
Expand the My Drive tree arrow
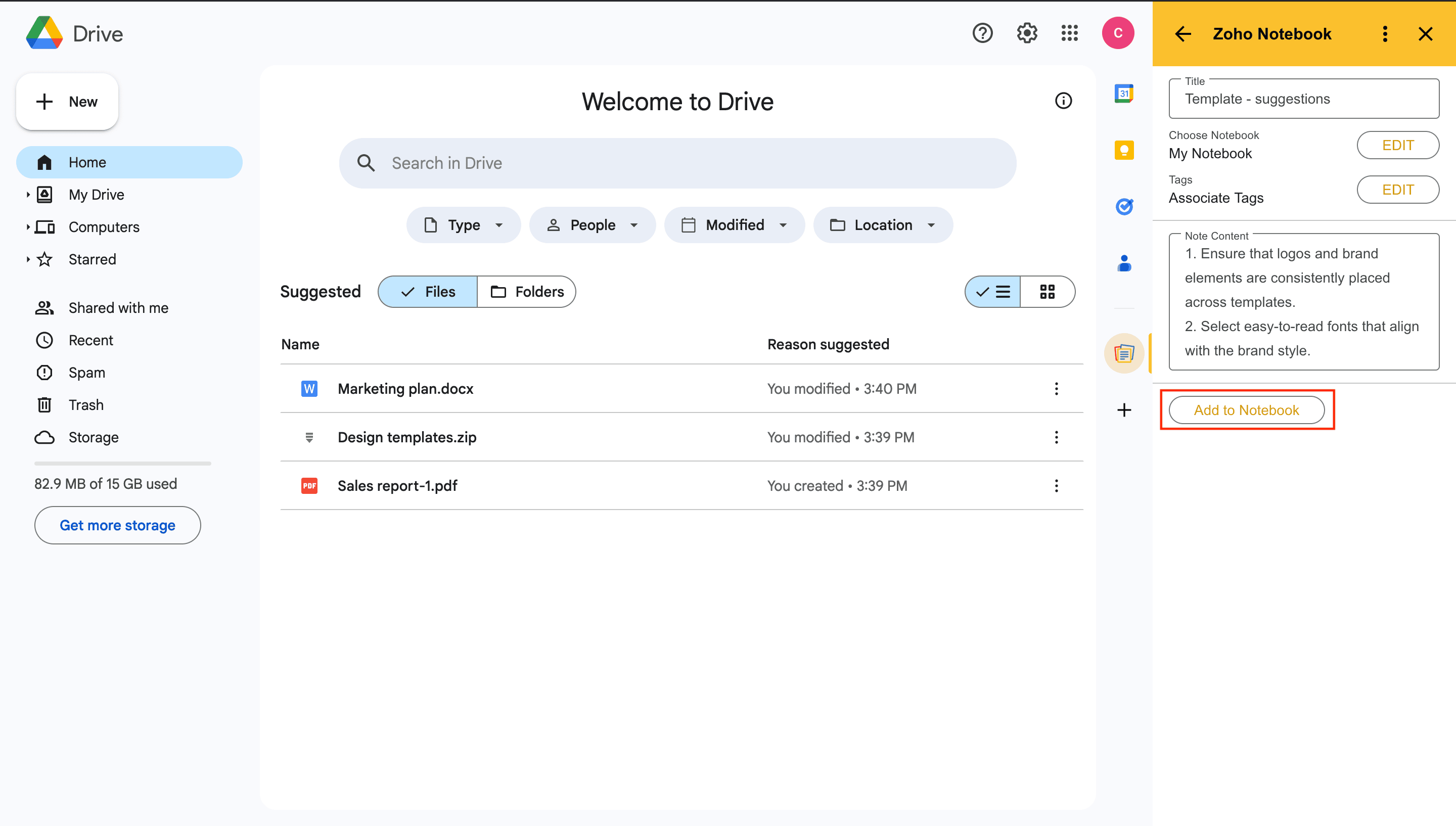point(28,195)
